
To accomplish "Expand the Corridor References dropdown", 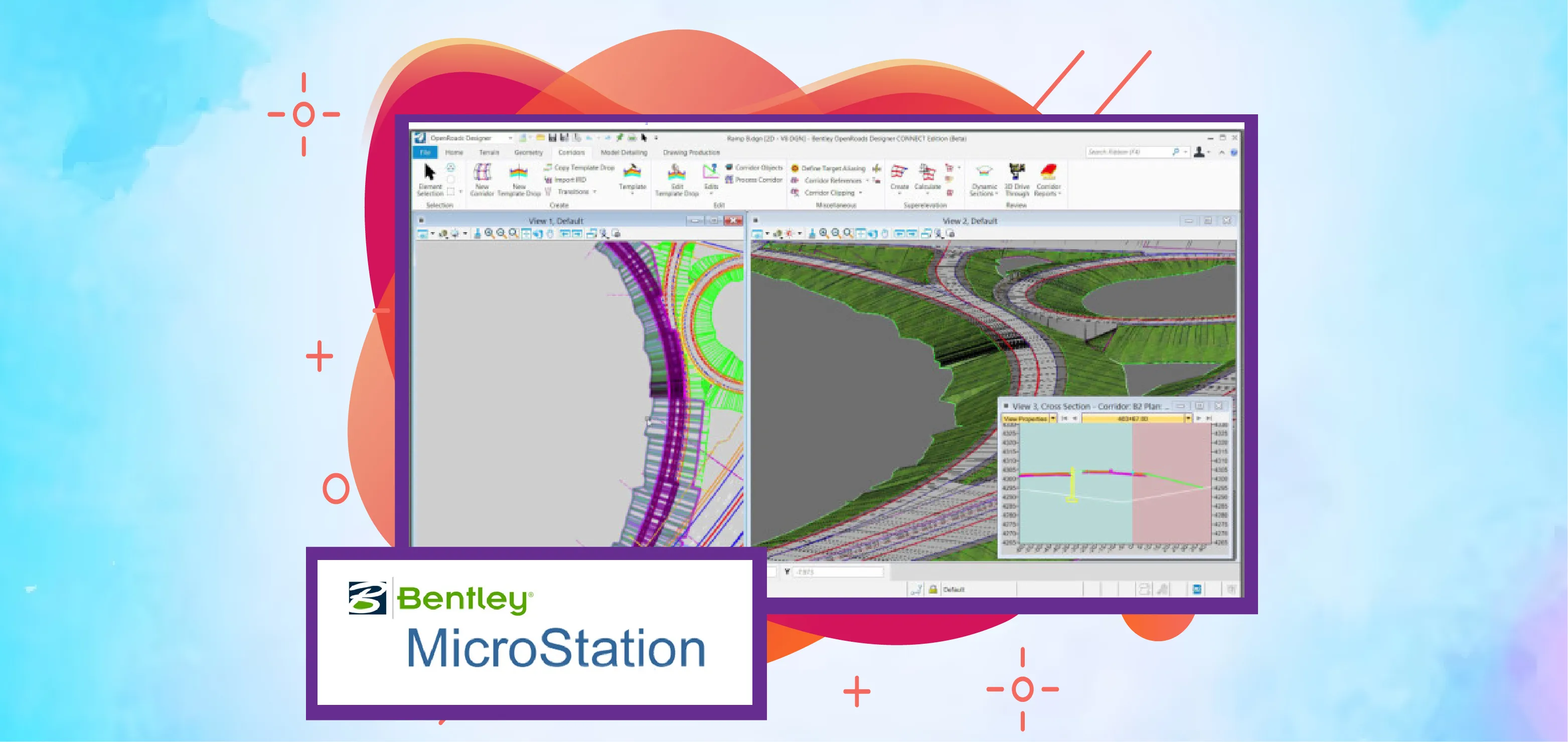I will tap(867, 180).
